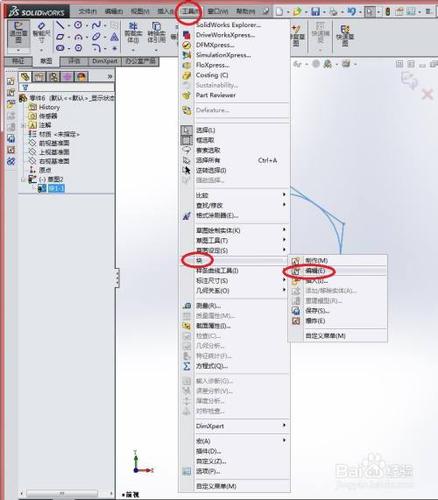Click the Sketch Fillet tool icon

click(96, 48)
